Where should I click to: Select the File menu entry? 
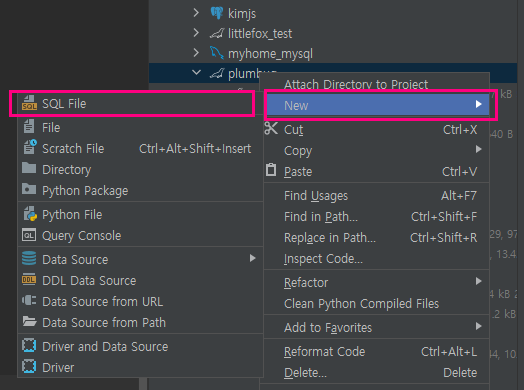140,128
